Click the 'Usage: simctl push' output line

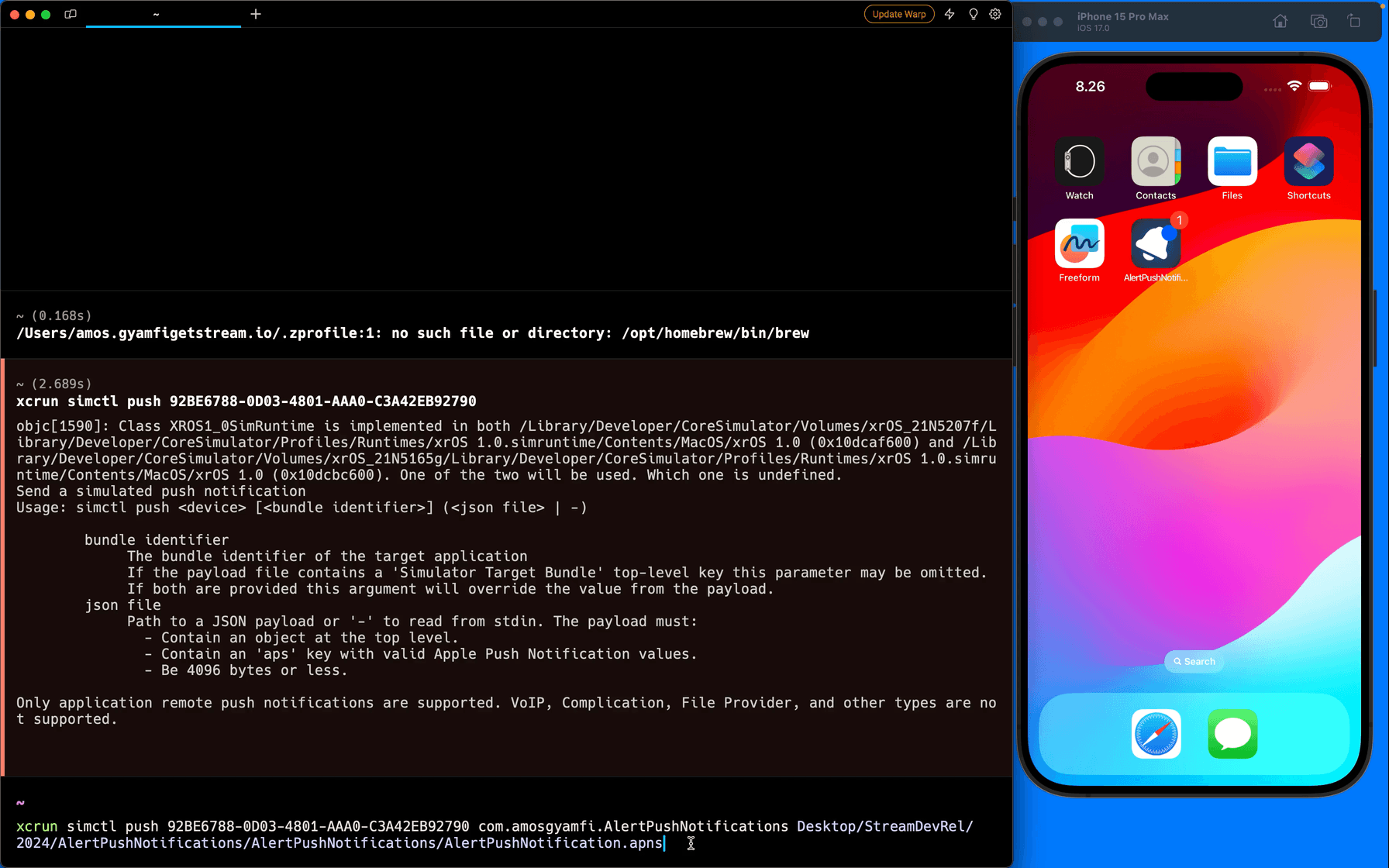pyautogui.click(x=302, y=508)
